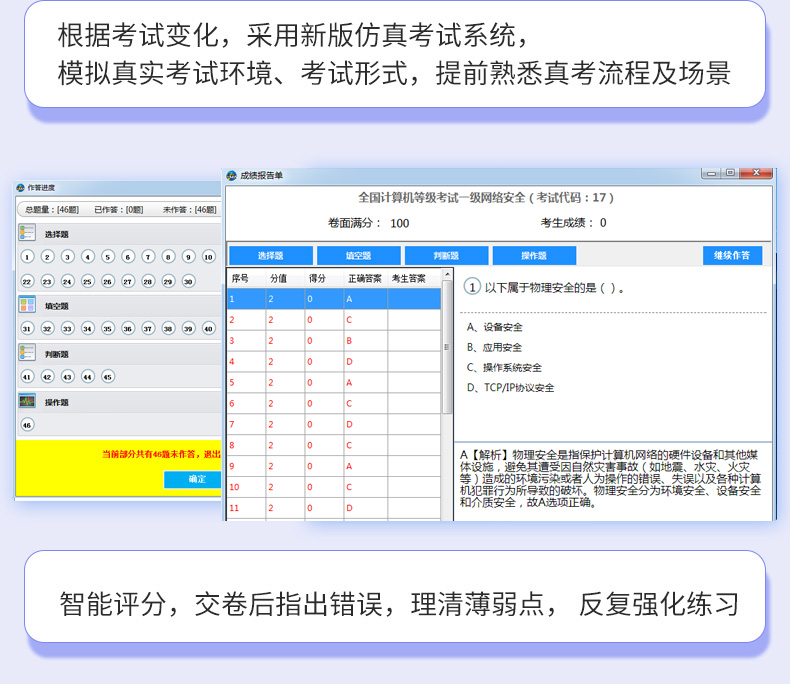The image size is (790, 684).
Task: Switch to the 填空题 tab in report
Action: (x=358, y=256)
